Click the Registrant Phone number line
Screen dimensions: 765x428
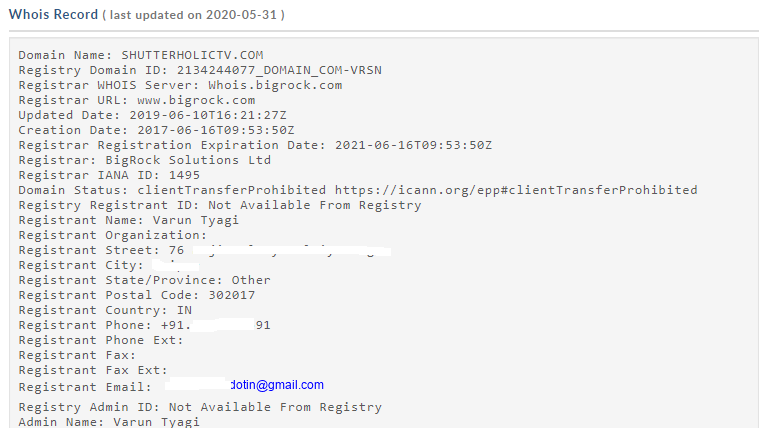(144, 325)
